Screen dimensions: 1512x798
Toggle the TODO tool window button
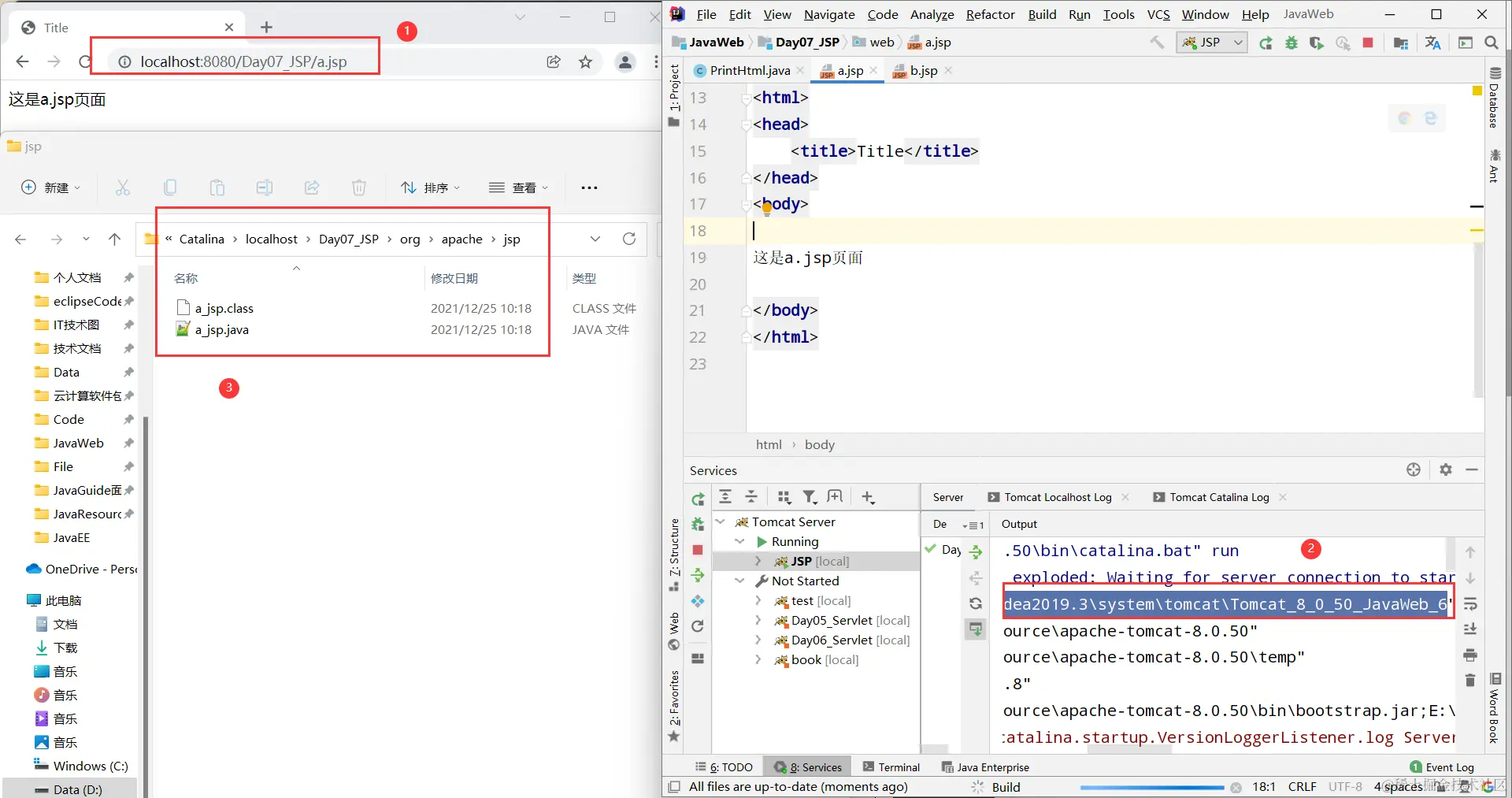(724, 767)
